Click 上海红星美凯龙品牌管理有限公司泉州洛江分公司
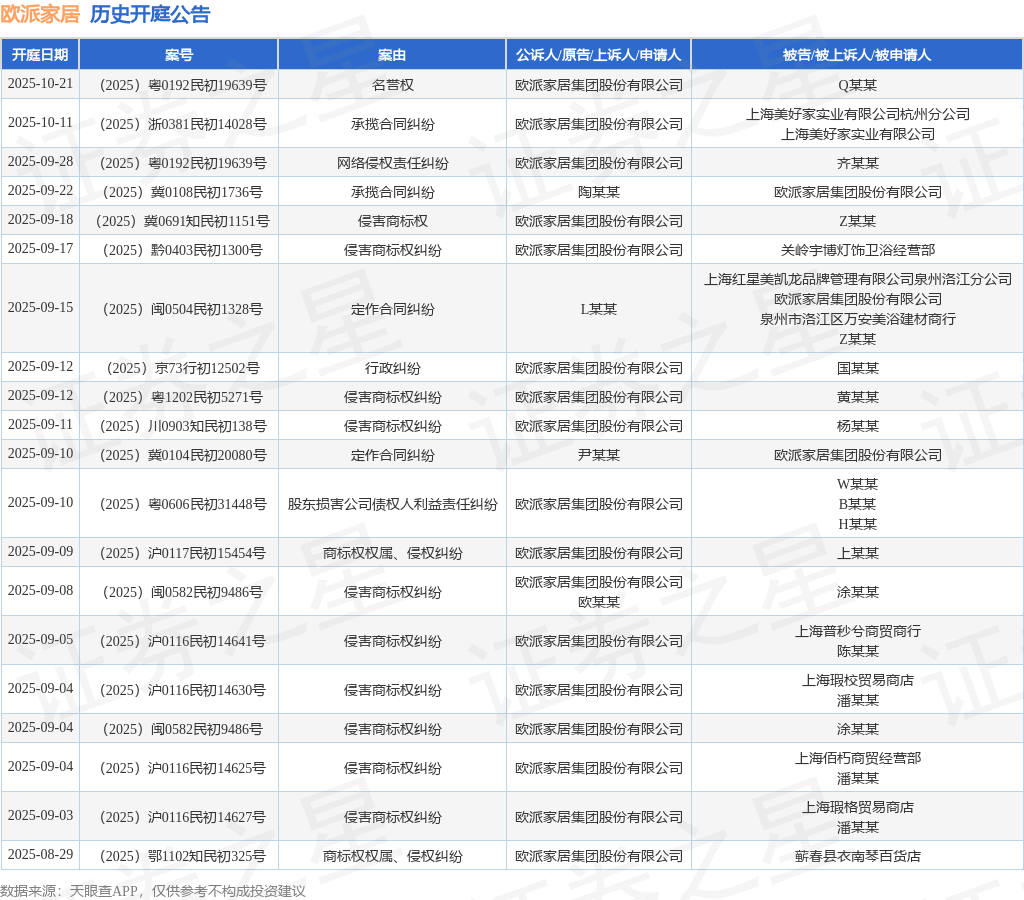Image resolution: width=1024 pixels, height=900 pixels. (857, 279)
